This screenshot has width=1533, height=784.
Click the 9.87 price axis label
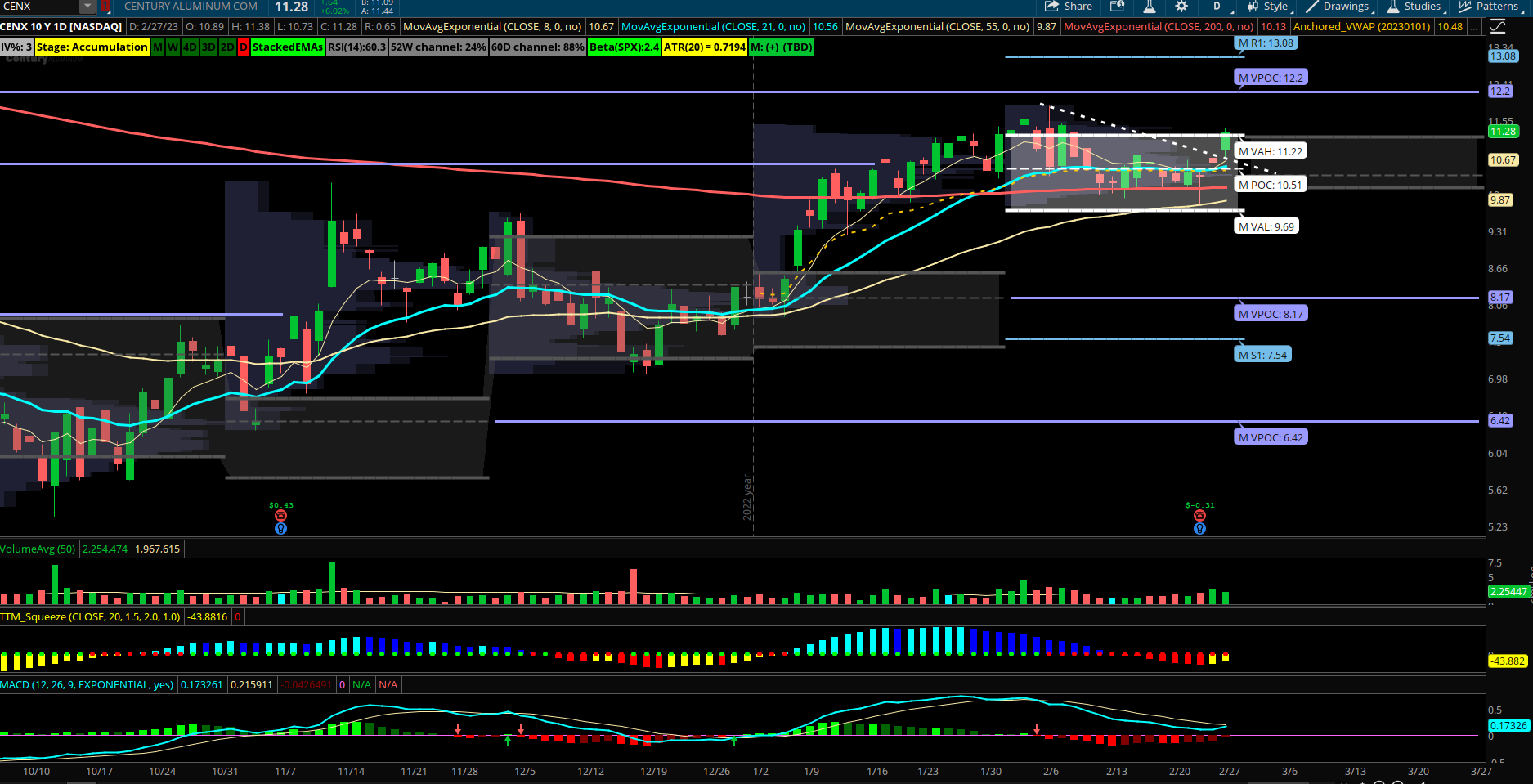(1500, 200)
